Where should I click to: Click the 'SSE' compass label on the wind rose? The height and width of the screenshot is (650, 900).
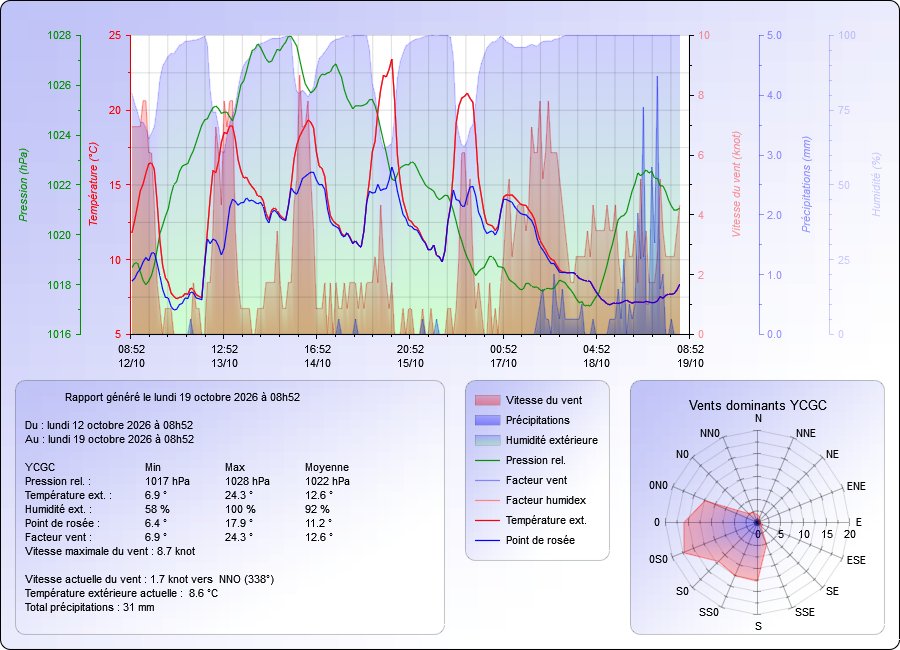pos(805,613)
